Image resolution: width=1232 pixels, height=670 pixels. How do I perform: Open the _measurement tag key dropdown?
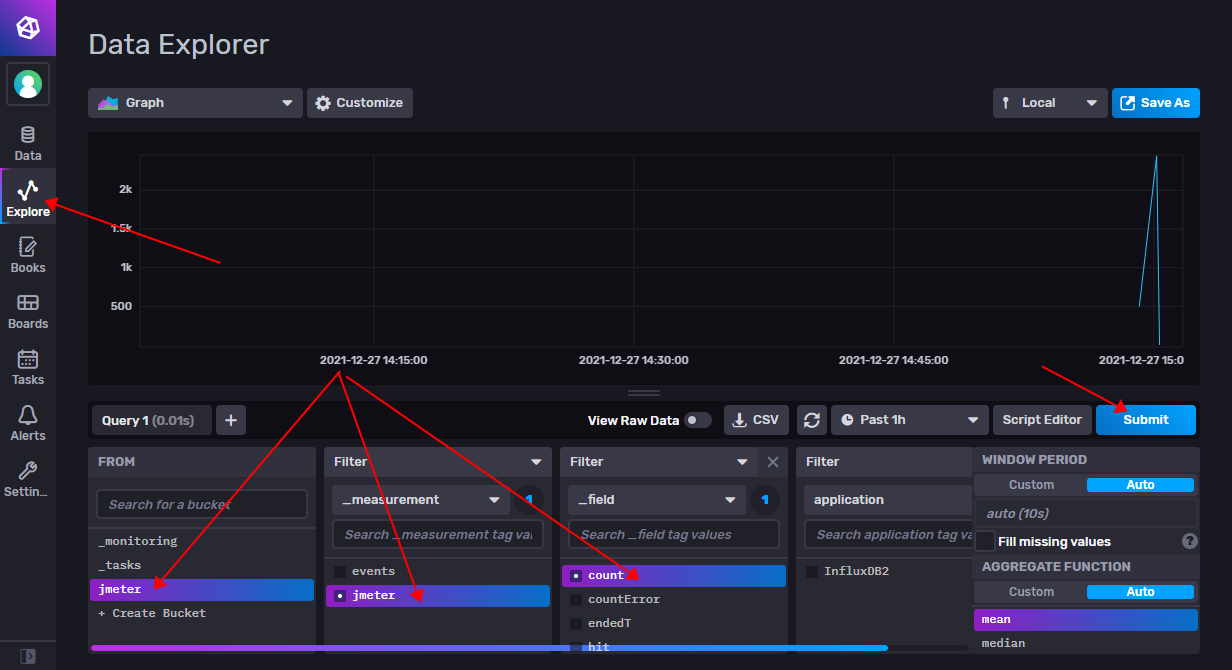[422, 500]
